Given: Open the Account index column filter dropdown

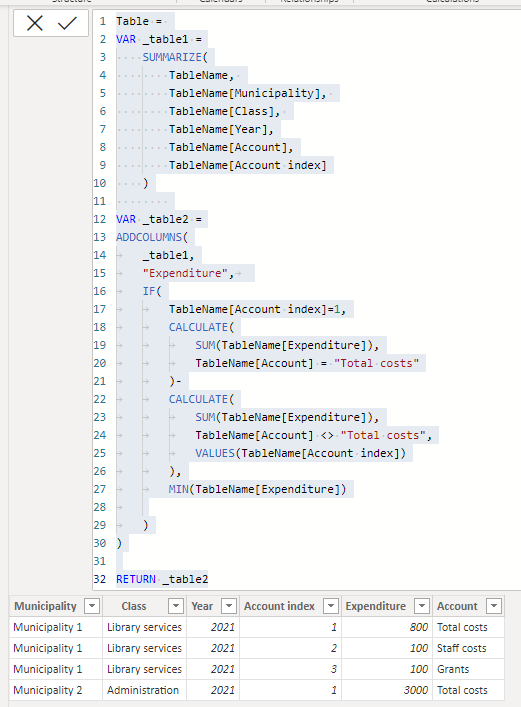Looking at the screenshot, I should click(331, 606).
